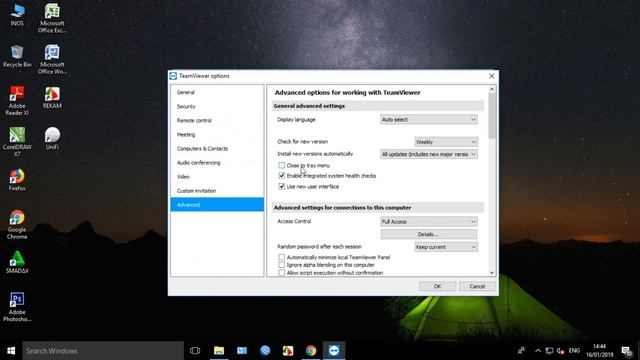Check Ignore alpha blending on this computer
This screenshot has height=360, width=640.
point(282,265)
